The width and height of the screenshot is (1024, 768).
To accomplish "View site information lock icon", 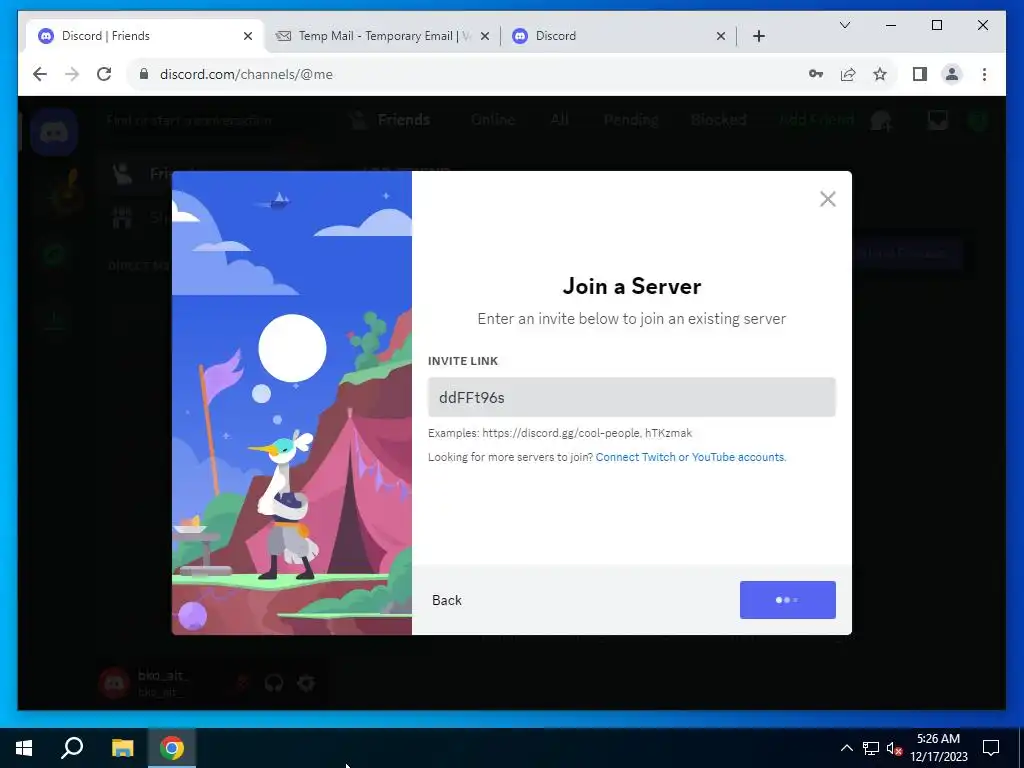I will point(144,74).
